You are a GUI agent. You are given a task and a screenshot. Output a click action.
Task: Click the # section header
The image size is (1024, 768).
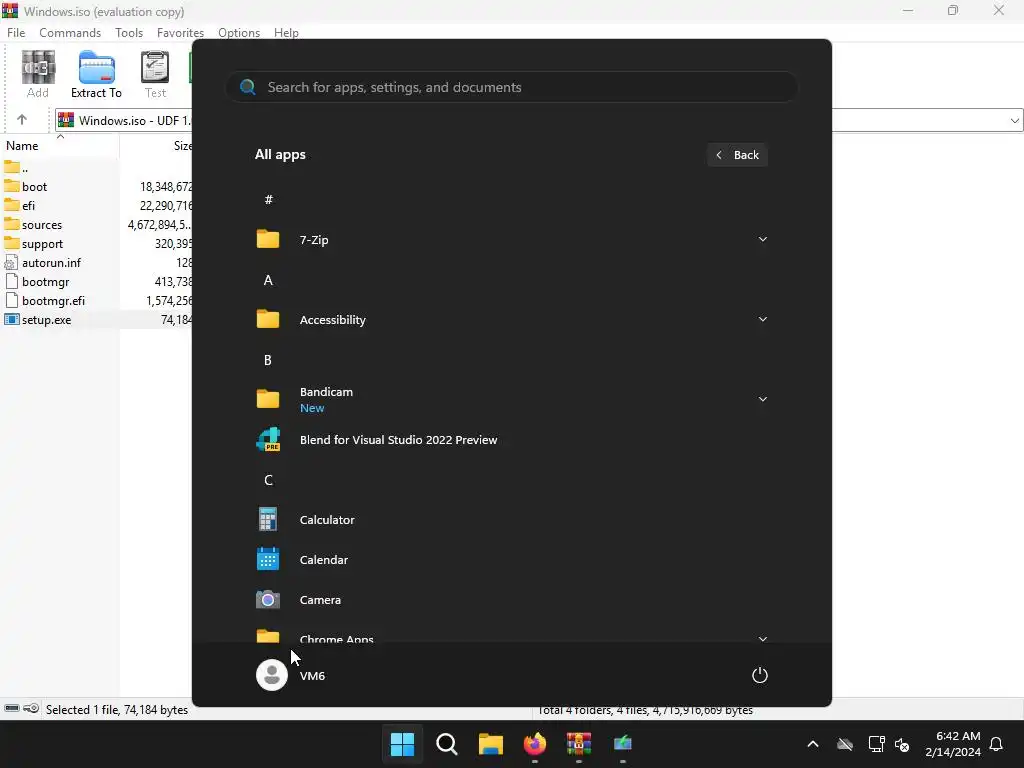(268, 200)
